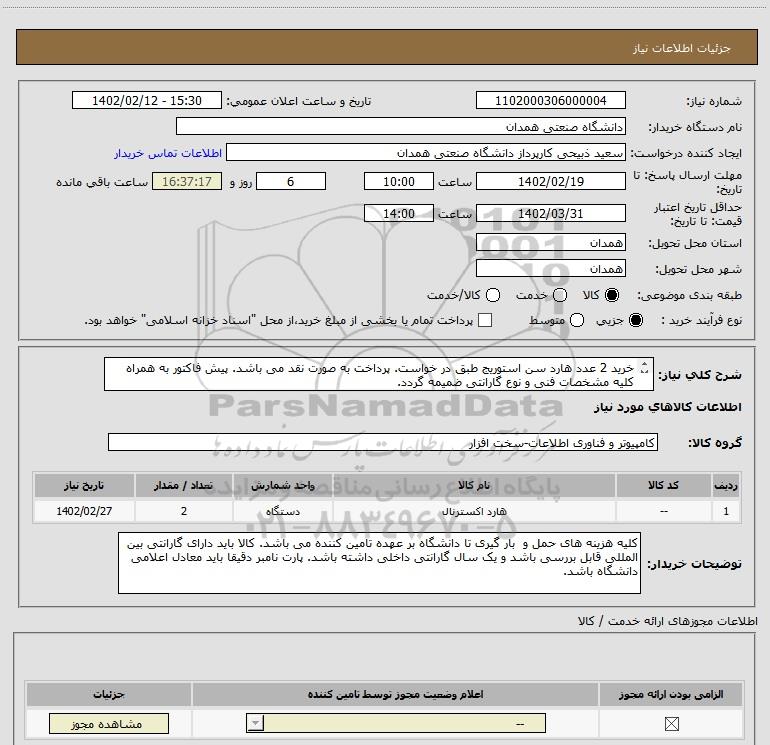Viewport: 770px width, 745px height.
Task: Click the اطلاعات کالاهای مورد نیاز heading
Action: coord(667,407)
